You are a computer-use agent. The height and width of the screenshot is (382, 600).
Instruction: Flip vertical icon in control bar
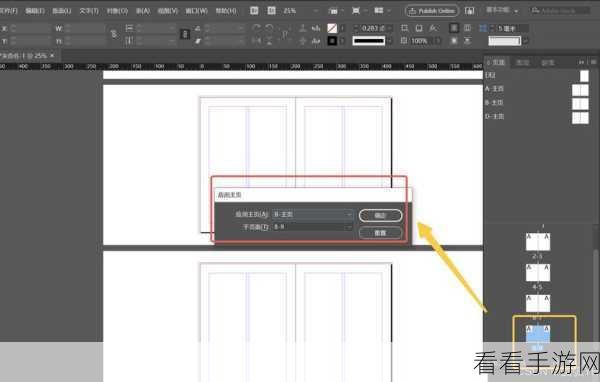pyautogui.click(x=269, y=41)
